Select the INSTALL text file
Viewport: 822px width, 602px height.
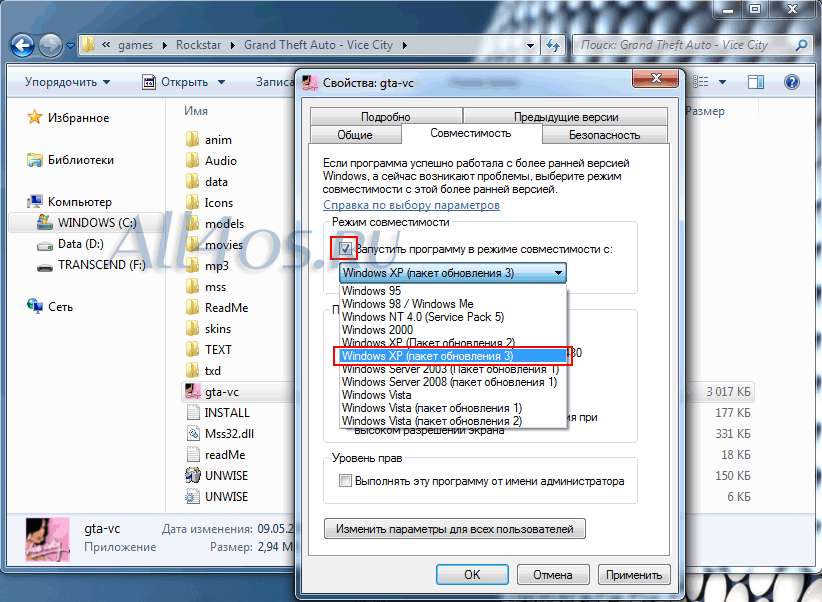(218, 413)
